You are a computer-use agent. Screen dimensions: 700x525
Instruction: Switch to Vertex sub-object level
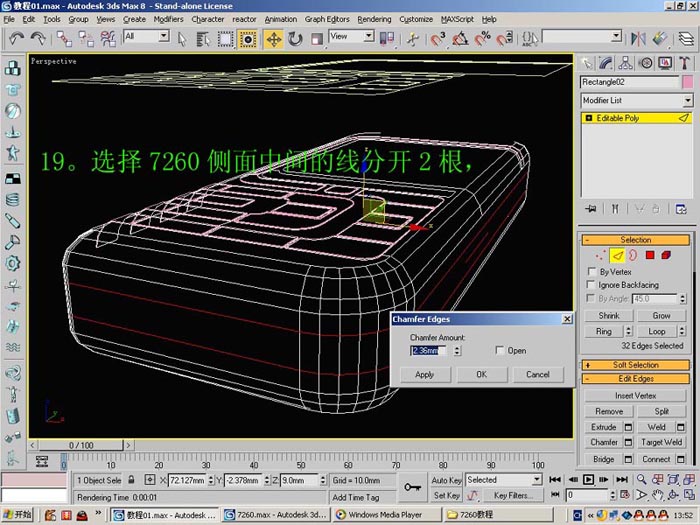coord(600,255)
